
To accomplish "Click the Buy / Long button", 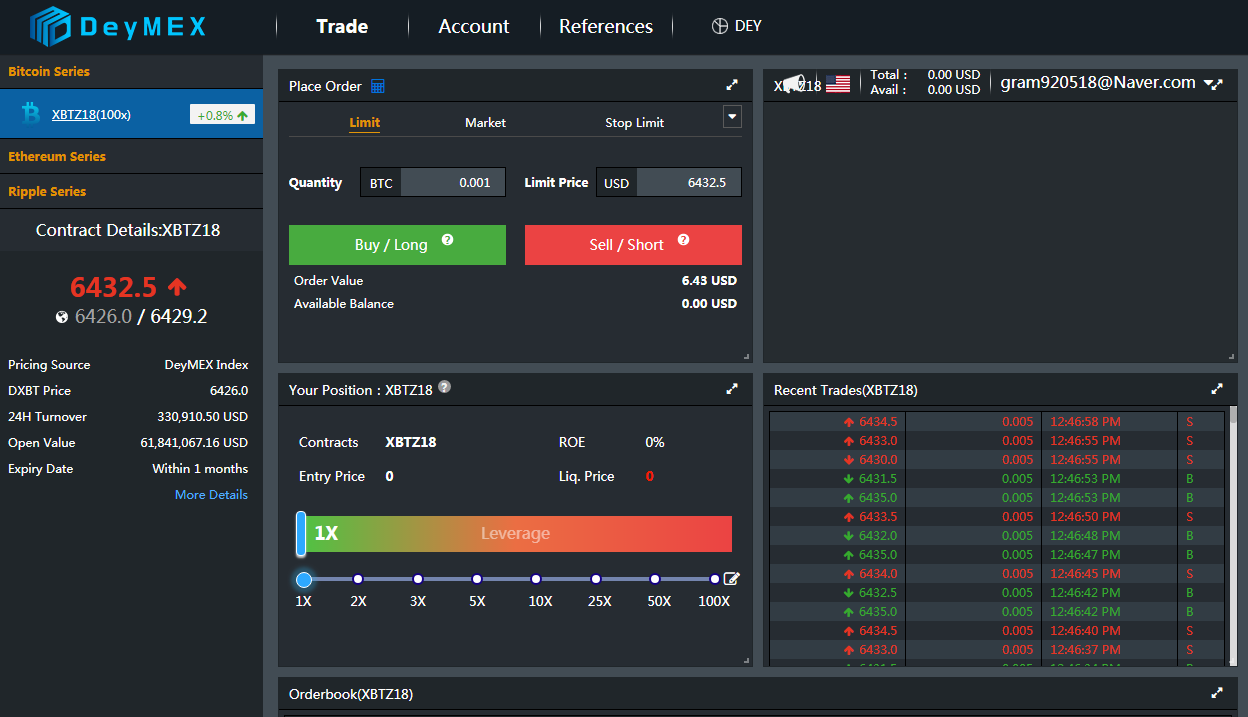I will [x=397, y=245].
